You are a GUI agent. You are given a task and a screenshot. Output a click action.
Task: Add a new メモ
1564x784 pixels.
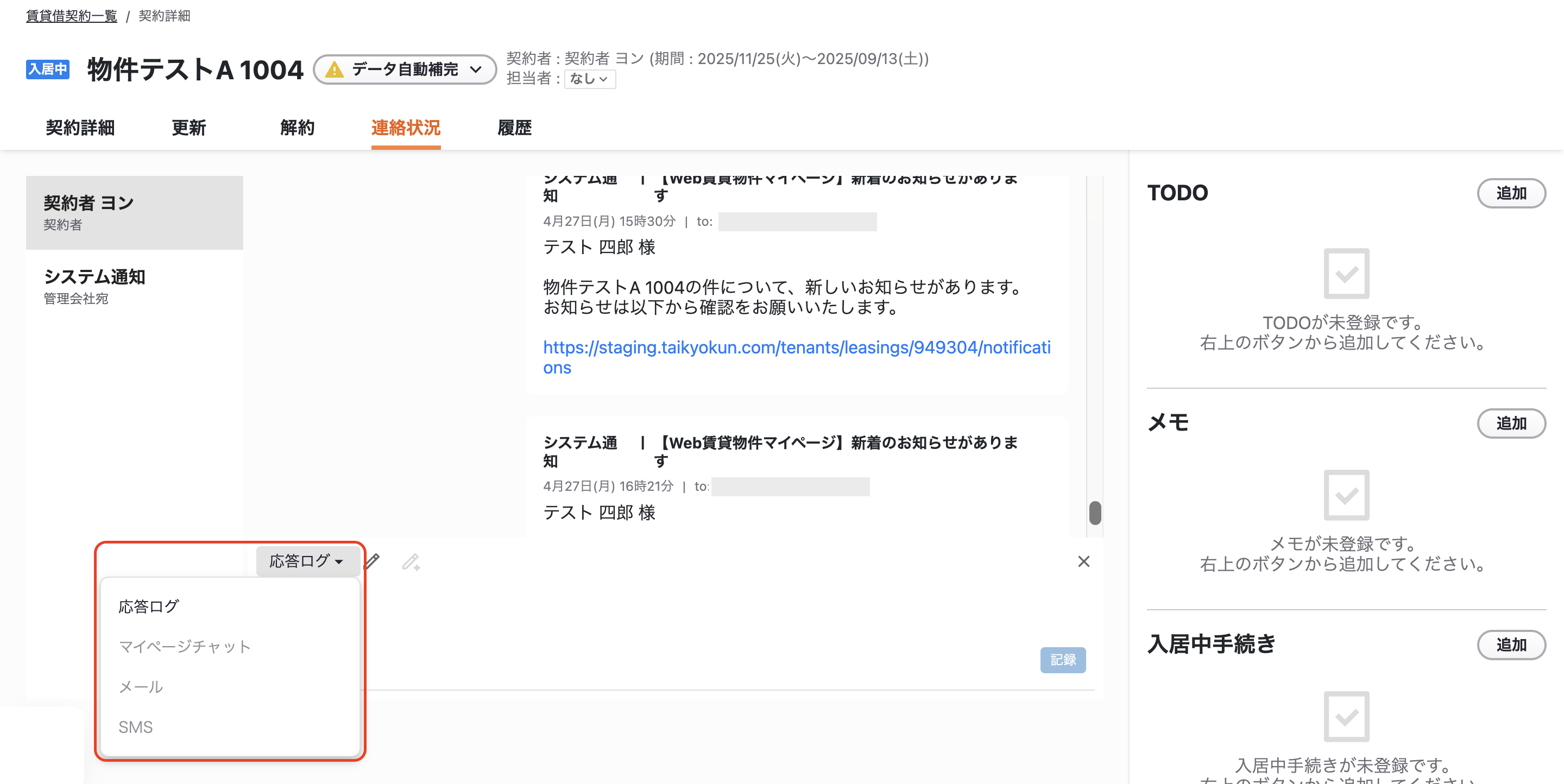pos(1511,423)
